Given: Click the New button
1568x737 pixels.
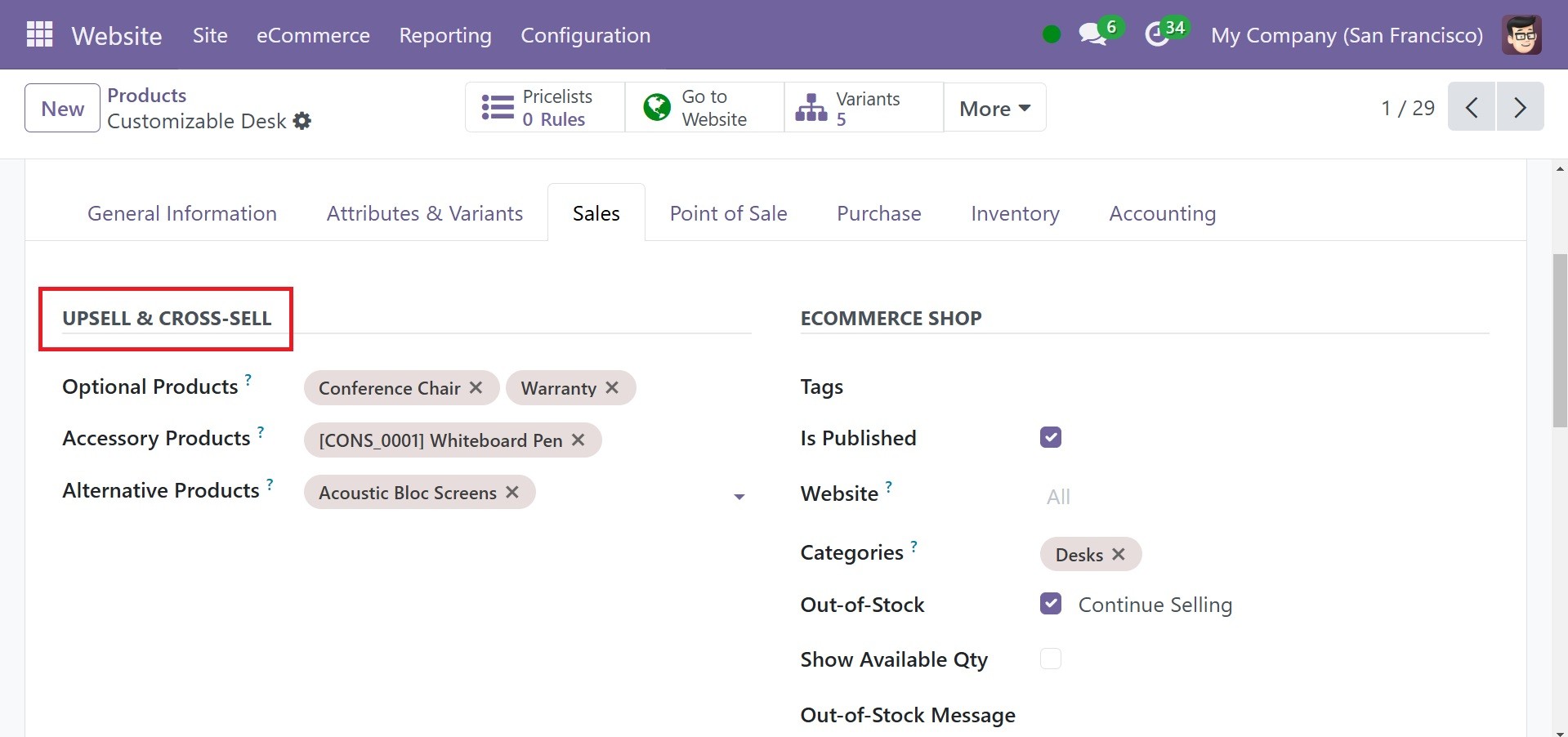Looking at the screenshot, I should click(x=62, y=108).
